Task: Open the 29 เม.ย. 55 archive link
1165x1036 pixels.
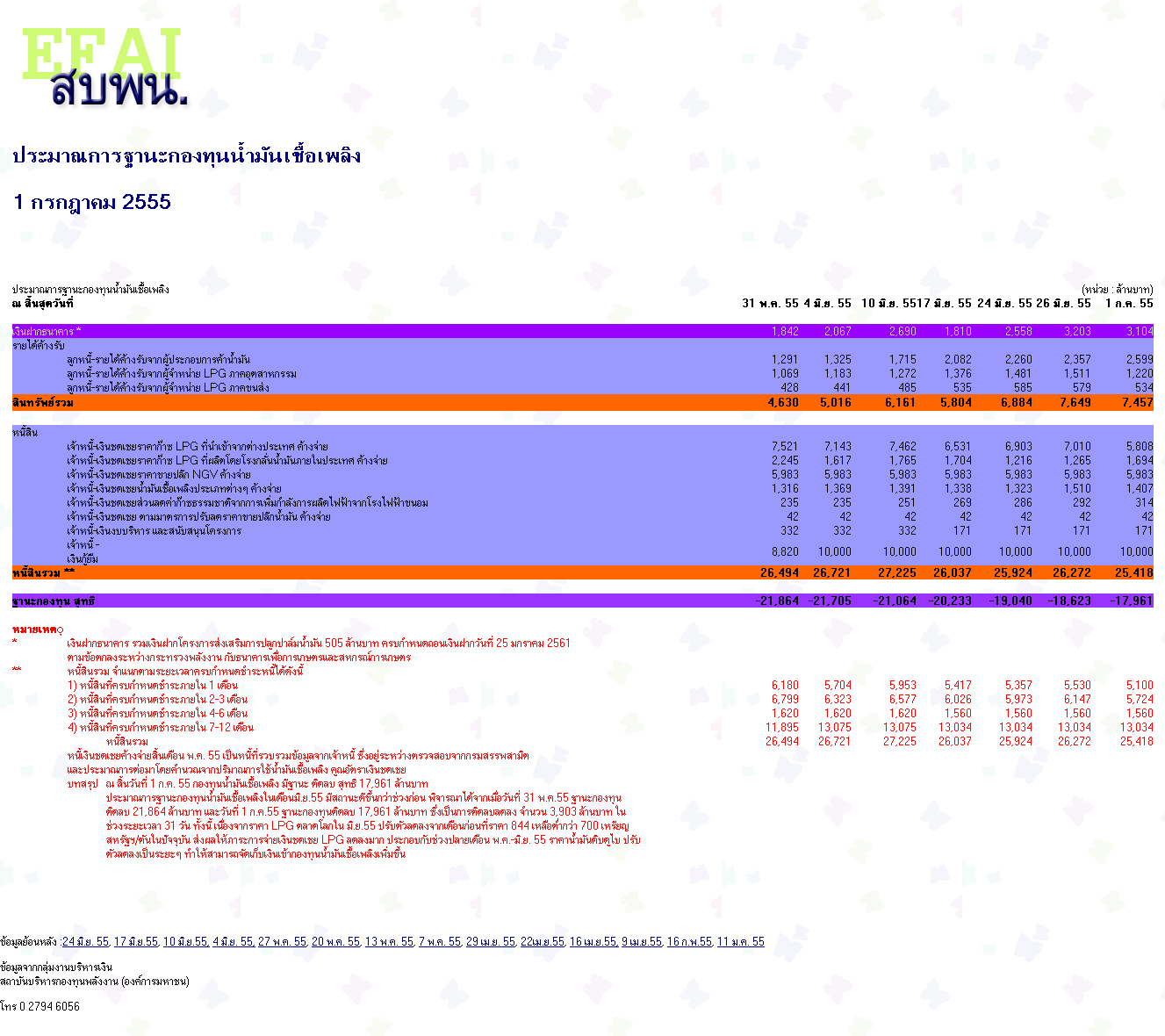Action: (491, 942)
